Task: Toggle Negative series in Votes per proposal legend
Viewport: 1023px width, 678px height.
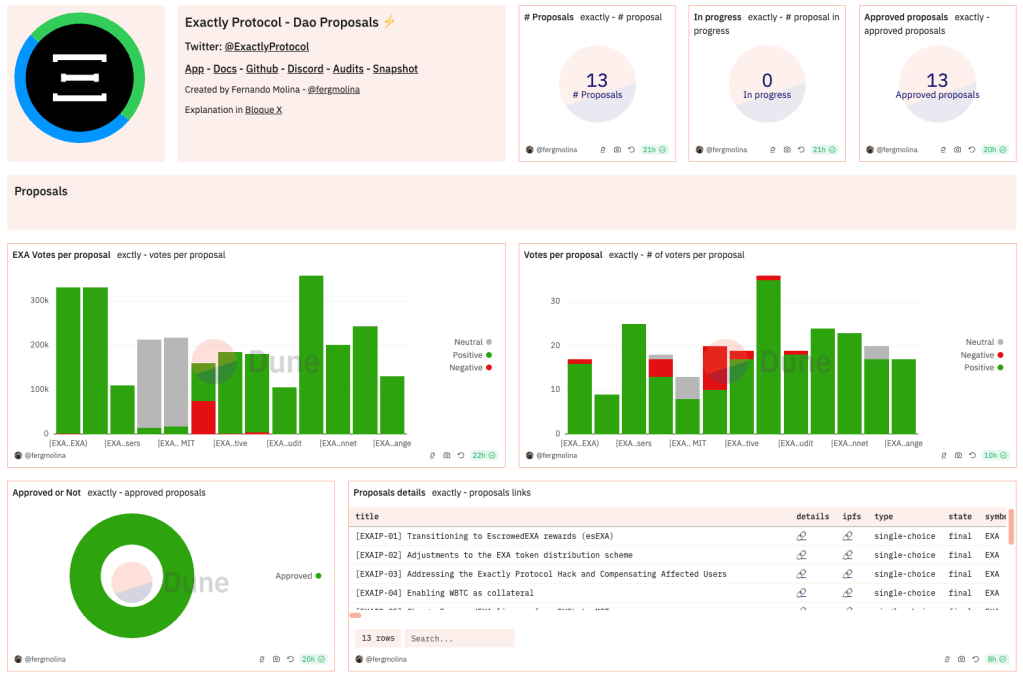Action: click(x=983, y=355)
